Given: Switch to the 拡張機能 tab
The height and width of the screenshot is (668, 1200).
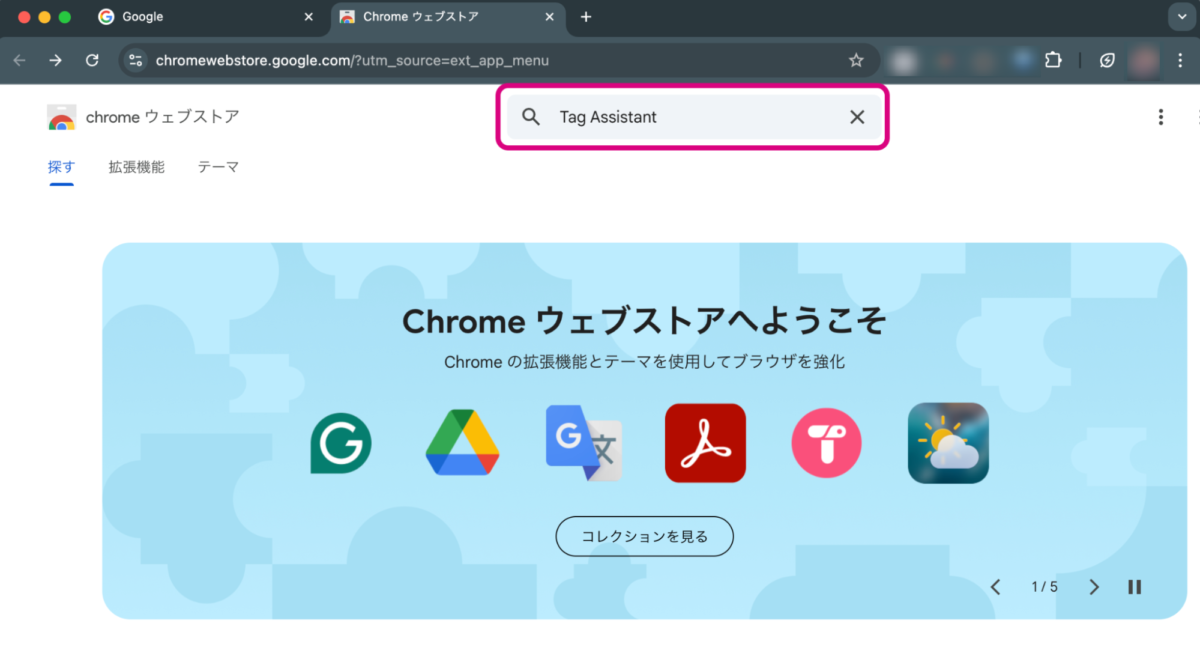Looking at the screenshot, I should [136, 167].
